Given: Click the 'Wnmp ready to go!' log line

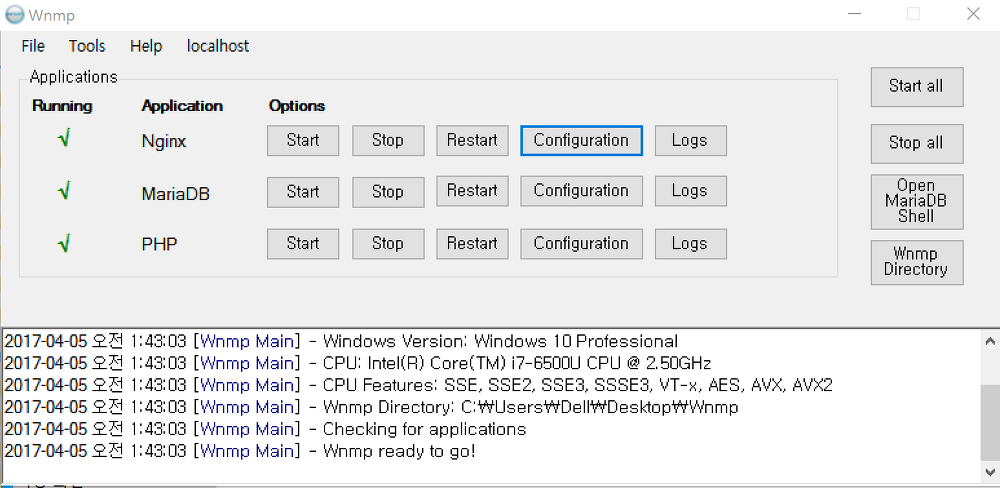Looking at the screenshot, I should point(240,451).
